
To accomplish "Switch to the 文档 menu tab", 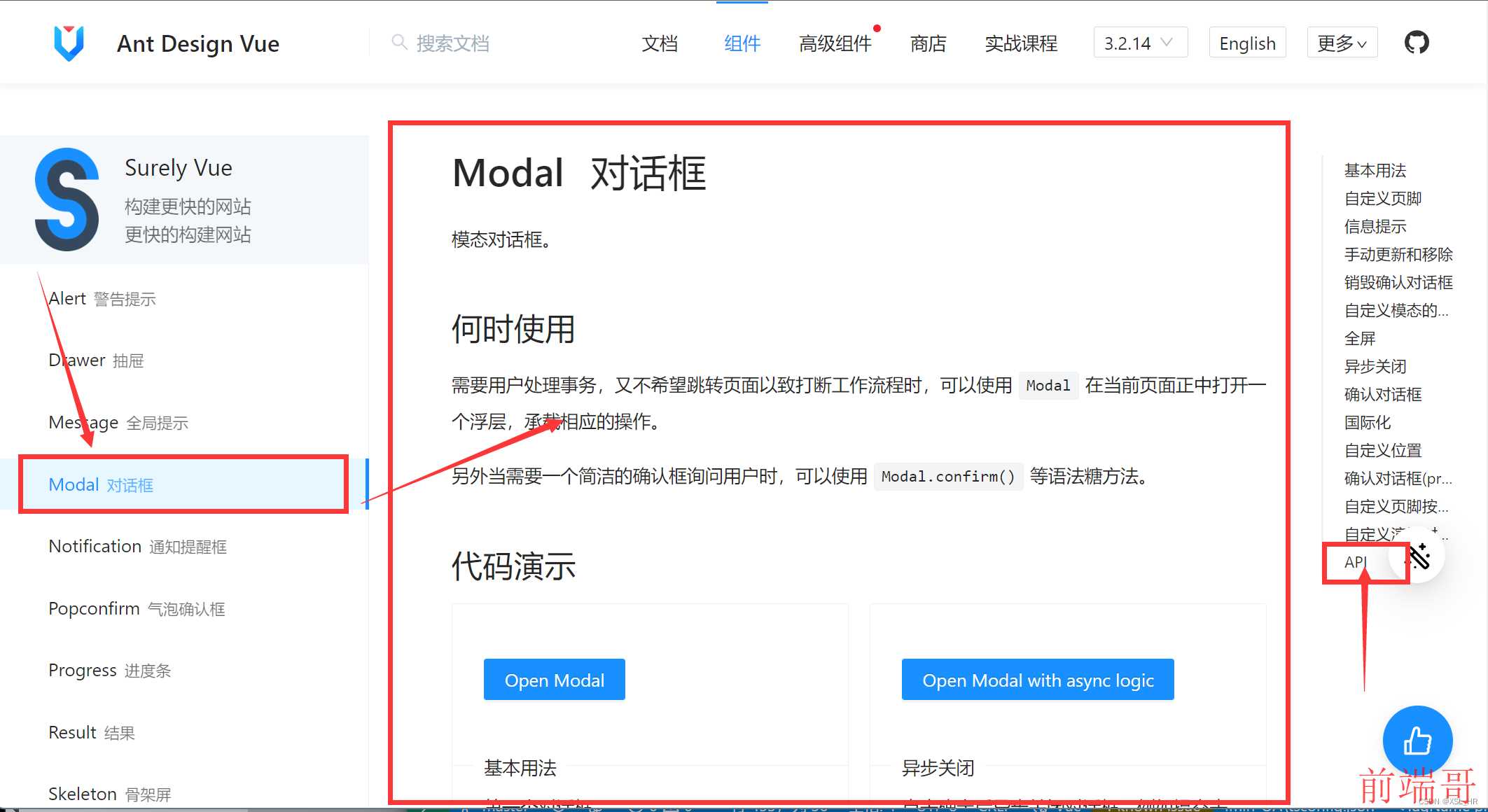I will tap(659, 42).
